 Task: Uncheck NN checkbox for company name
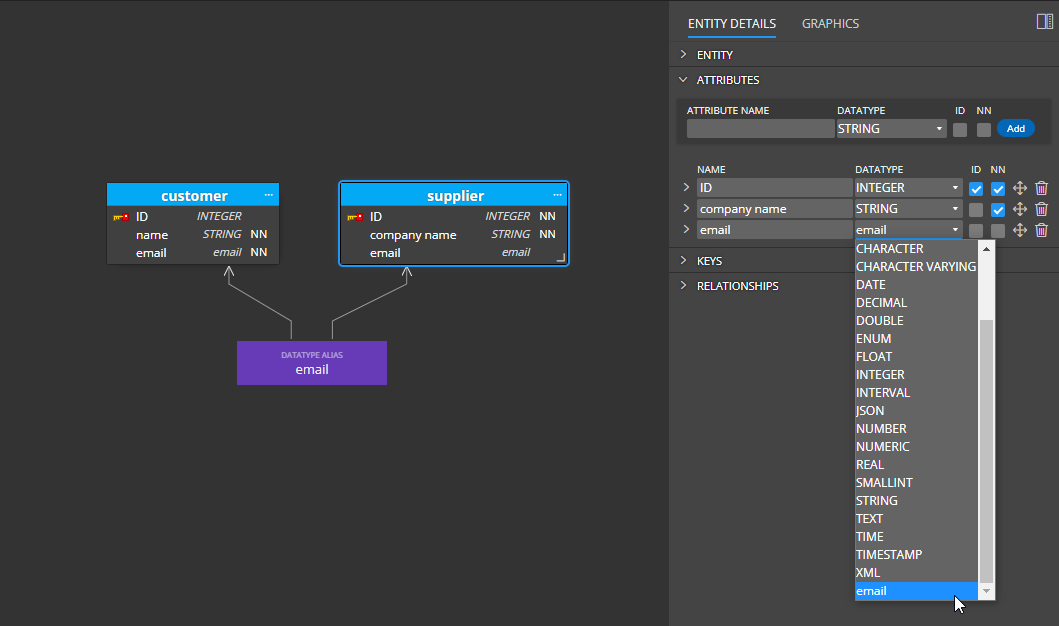[x=998, y=210]
